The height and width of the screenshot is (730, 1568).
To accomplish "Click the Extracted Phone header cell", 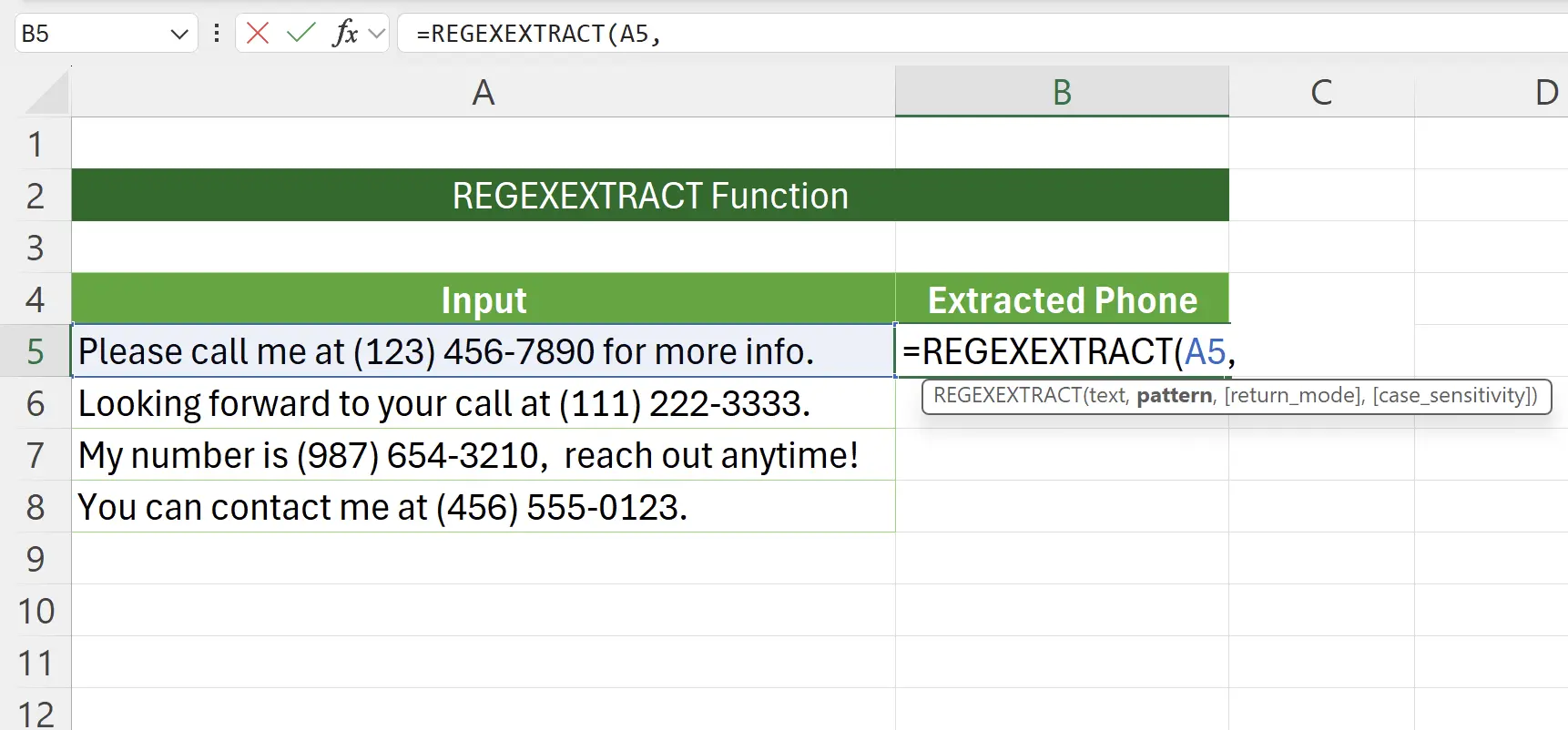I will [x=1062, y=299].
